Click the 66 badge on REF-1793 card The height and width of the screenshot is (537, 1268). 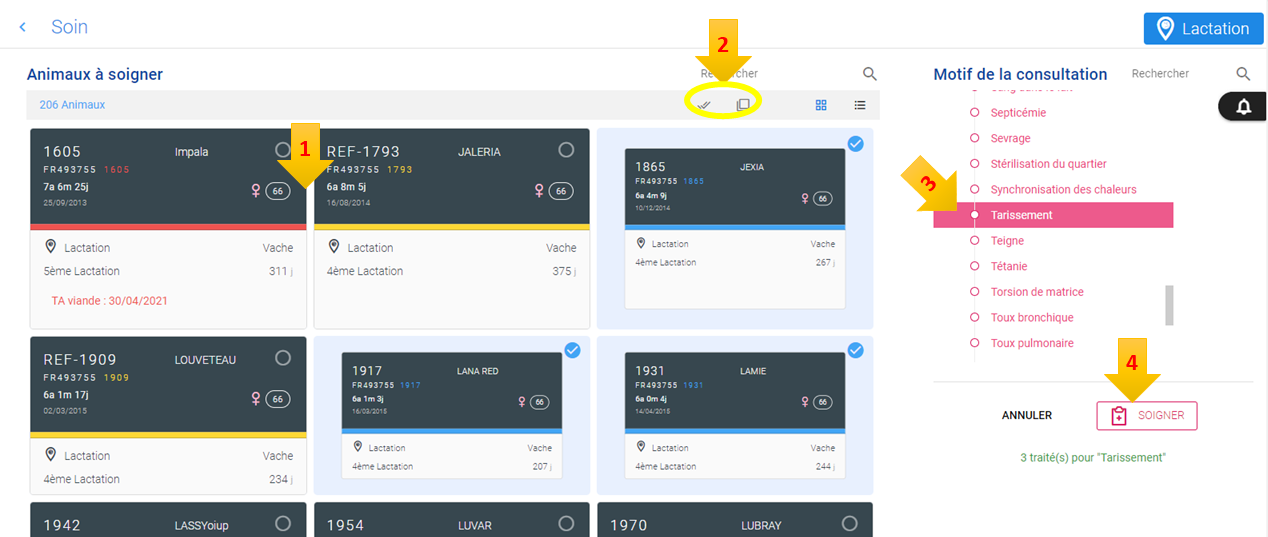tap(561, 191)
